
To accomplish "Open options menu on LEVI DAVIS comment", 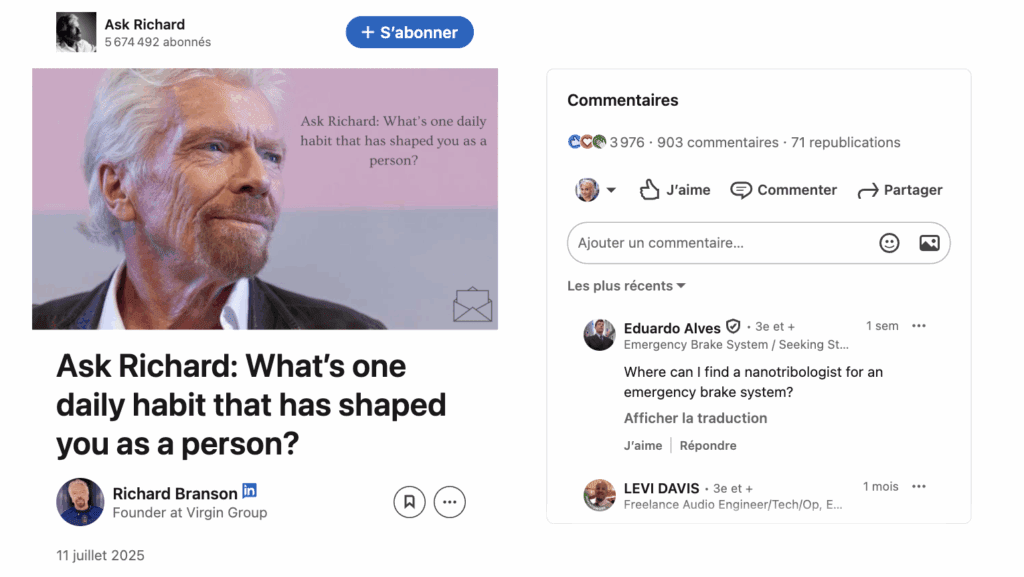I will click(x=919, y=487).
